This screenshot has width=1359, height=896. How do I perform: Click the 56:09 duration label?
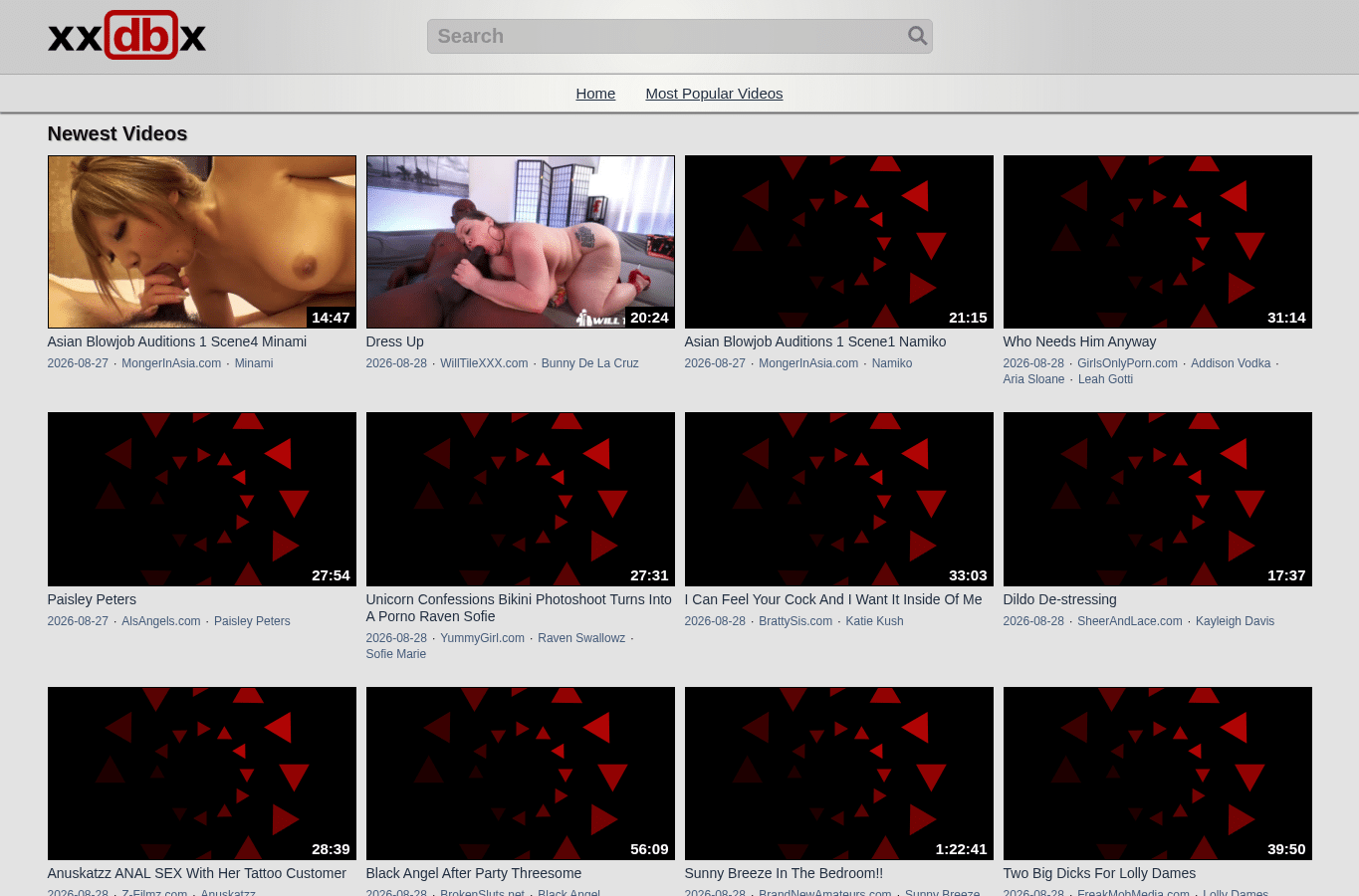pos(649,849)
